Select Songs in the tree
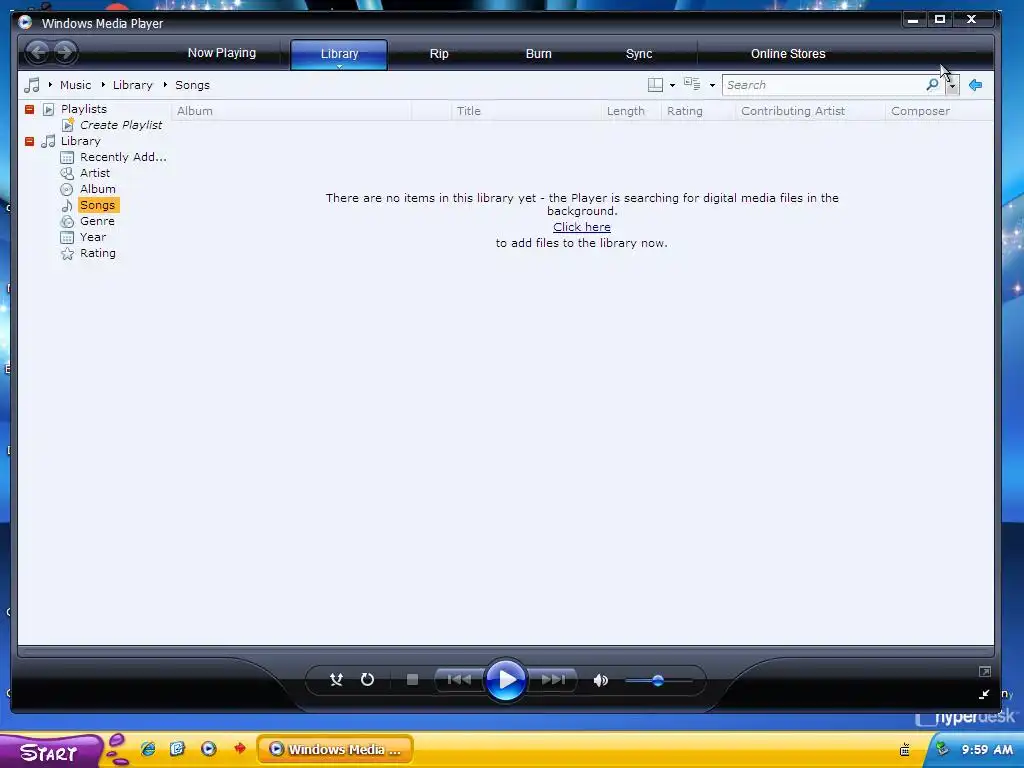This screenshot has width=1024, height=768. tap(98, 205)
